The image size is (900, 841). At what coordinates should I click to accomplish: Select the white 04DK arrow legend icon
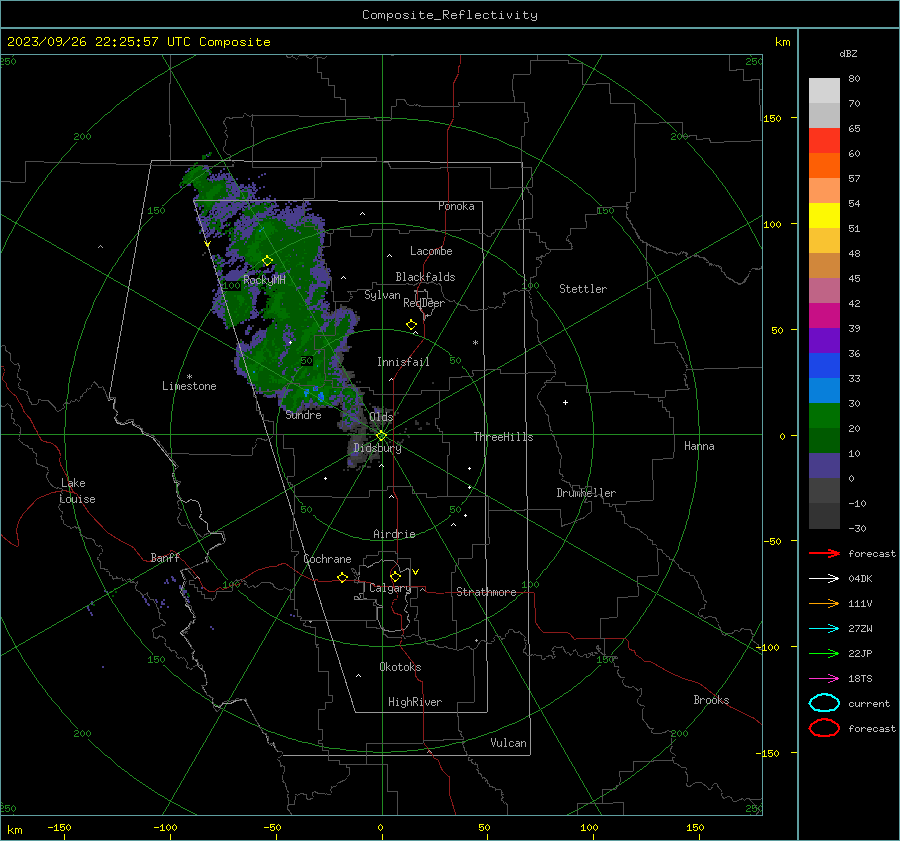[x=824, y=578]
